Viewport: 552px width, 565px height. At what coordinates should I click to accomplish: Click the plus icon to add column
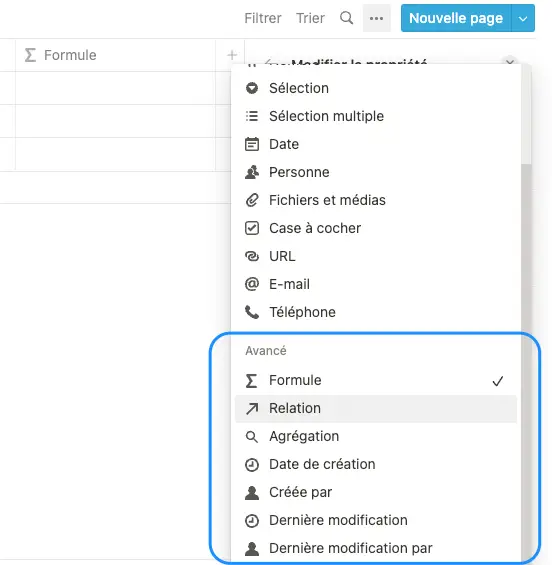point(232,55)
